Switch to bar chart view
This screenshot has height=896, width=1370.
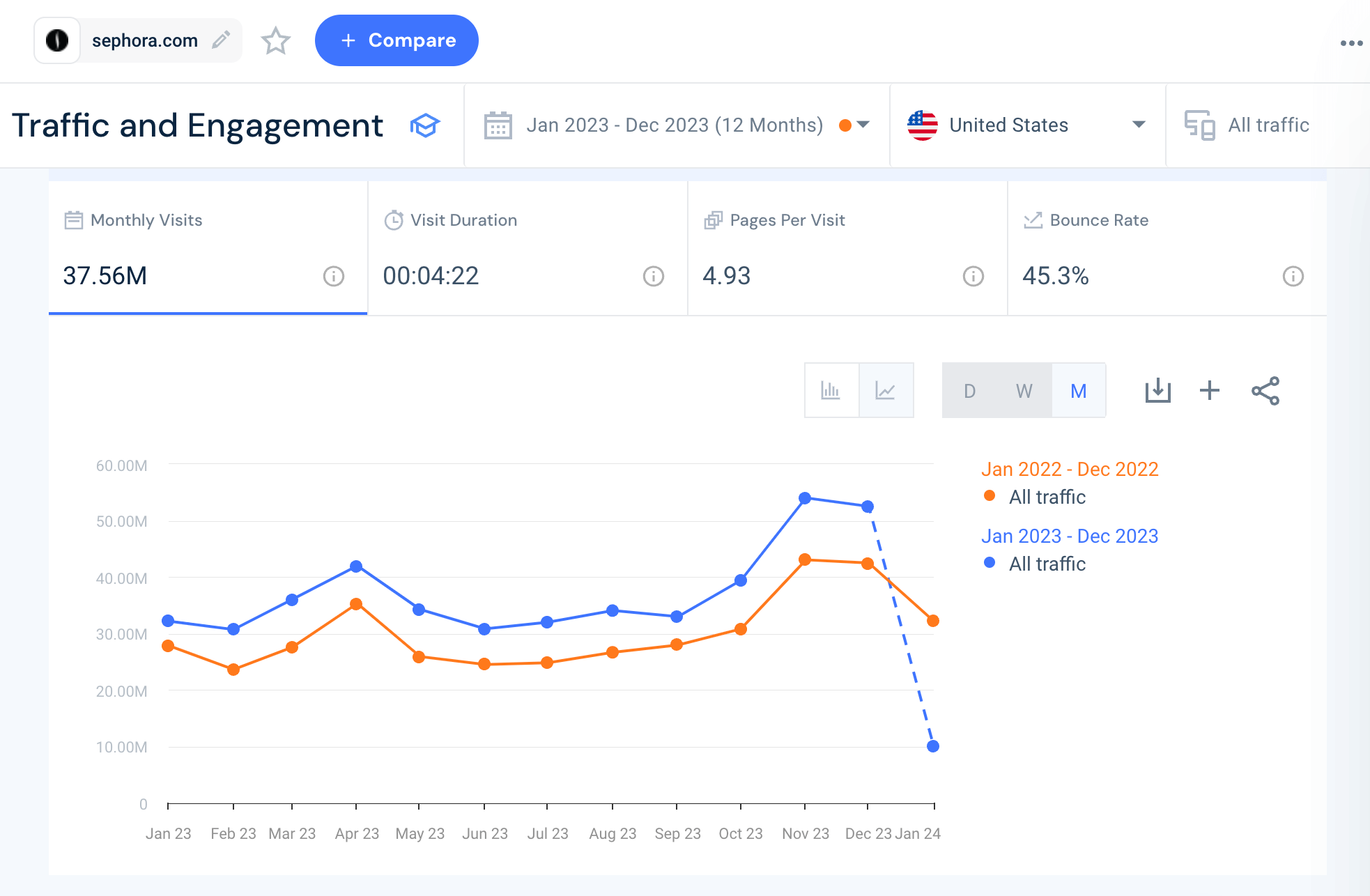(x=831, y=390)
